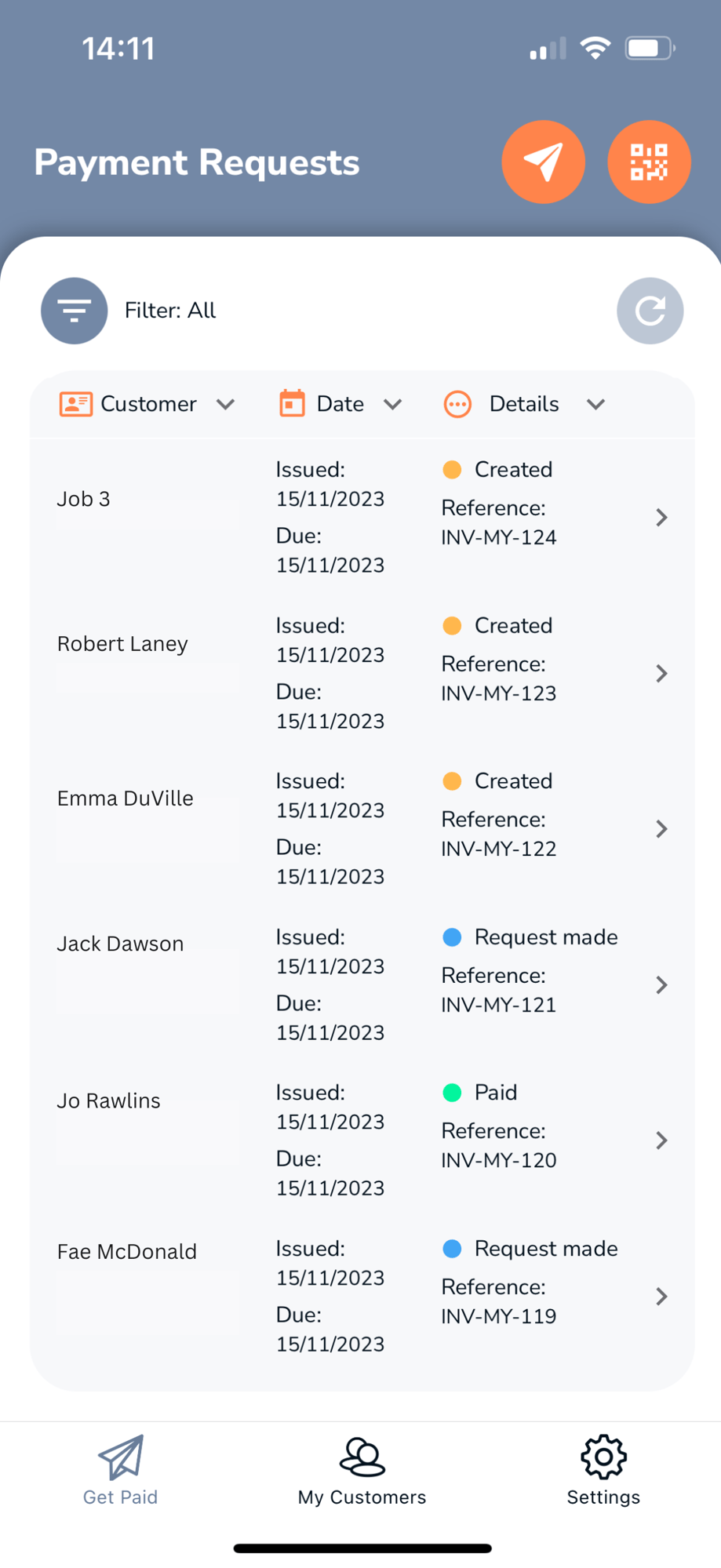Image resolution: width=721 pixels, height=1568 pixels.
Task: Open Jo Rawlins request chevron arrow
Action: (661, 1140)
